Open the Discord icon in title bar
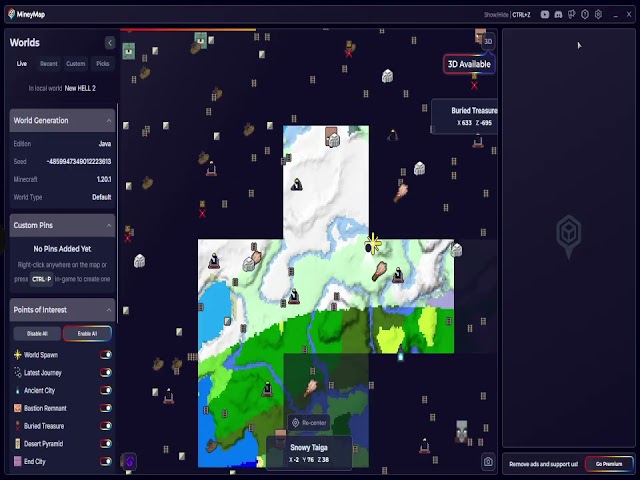 coord(558,15)
